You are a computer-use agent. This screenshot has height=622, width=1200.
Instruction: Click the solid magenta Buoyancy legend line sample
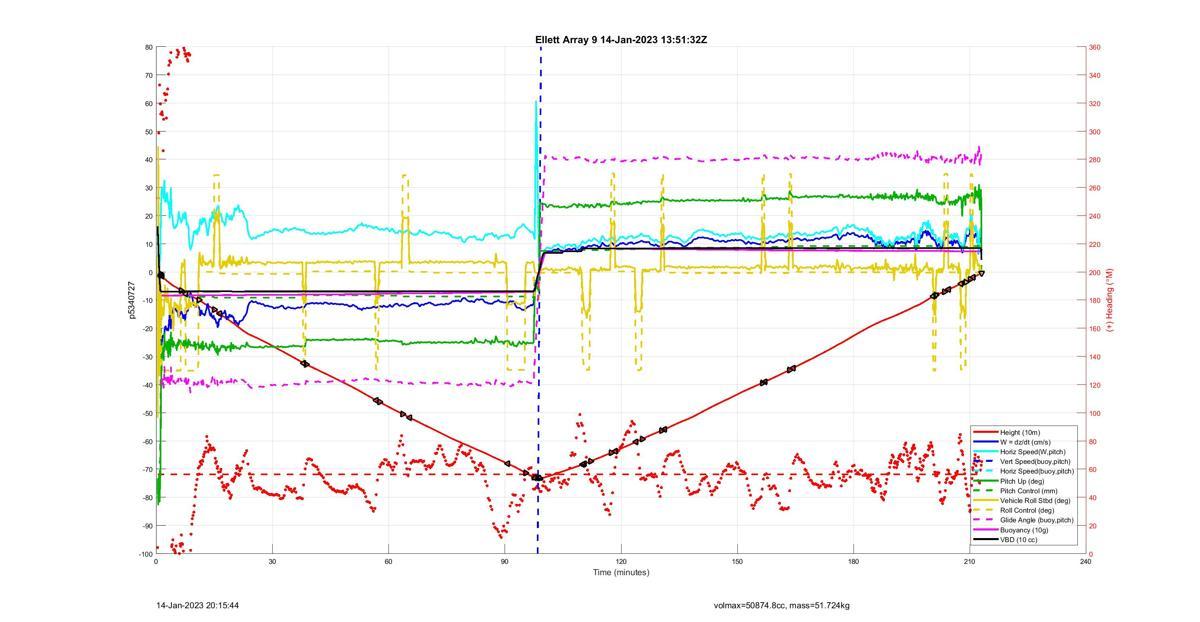coord(984,530)
